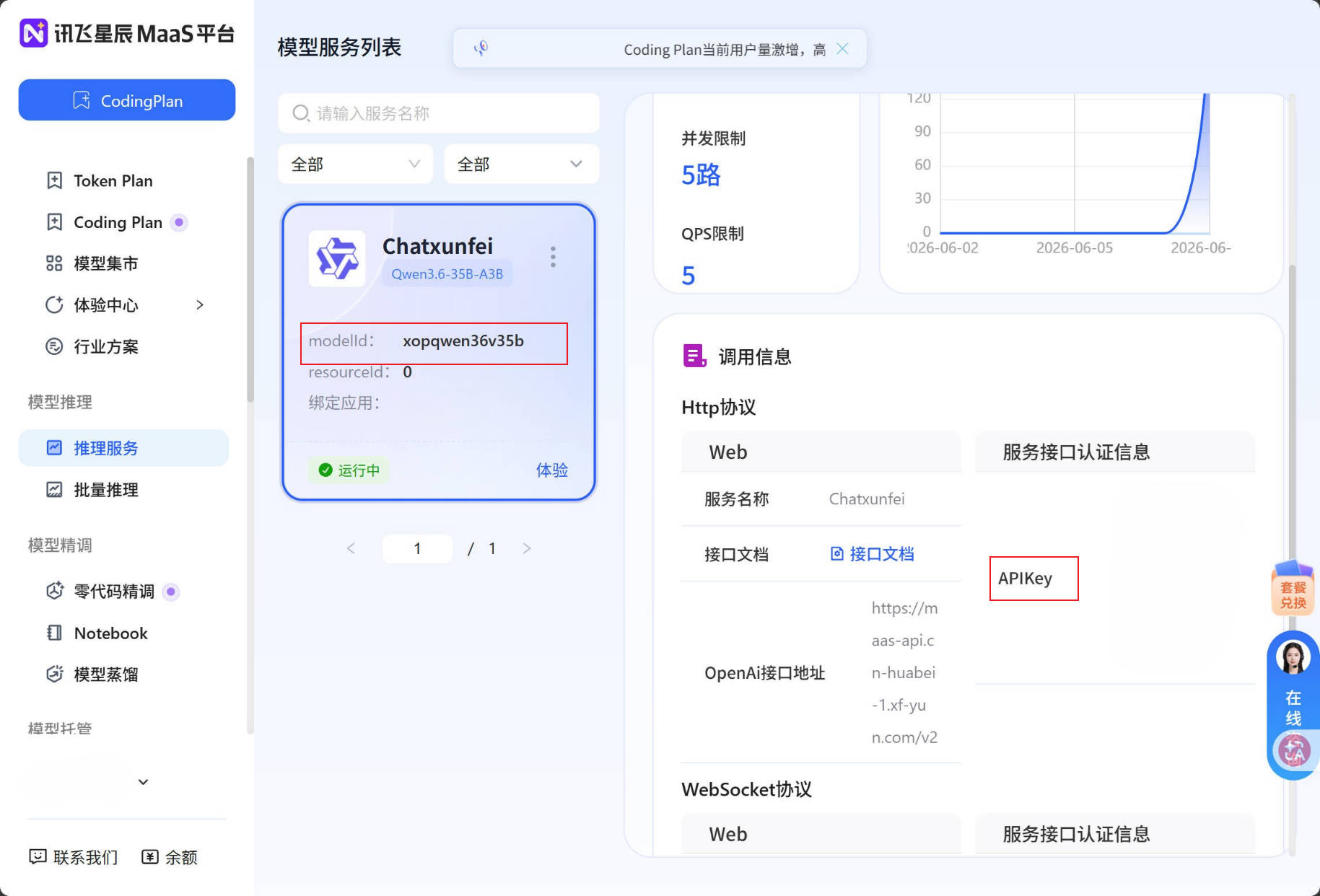Click the 行业方案 icon
Screen dimensions: 1320x896
(54, 347)
